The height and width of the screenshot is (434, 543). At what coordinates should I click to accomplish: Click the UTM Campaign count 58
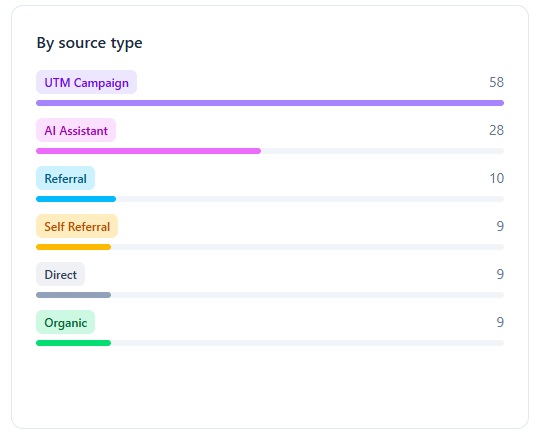(496, 82)
